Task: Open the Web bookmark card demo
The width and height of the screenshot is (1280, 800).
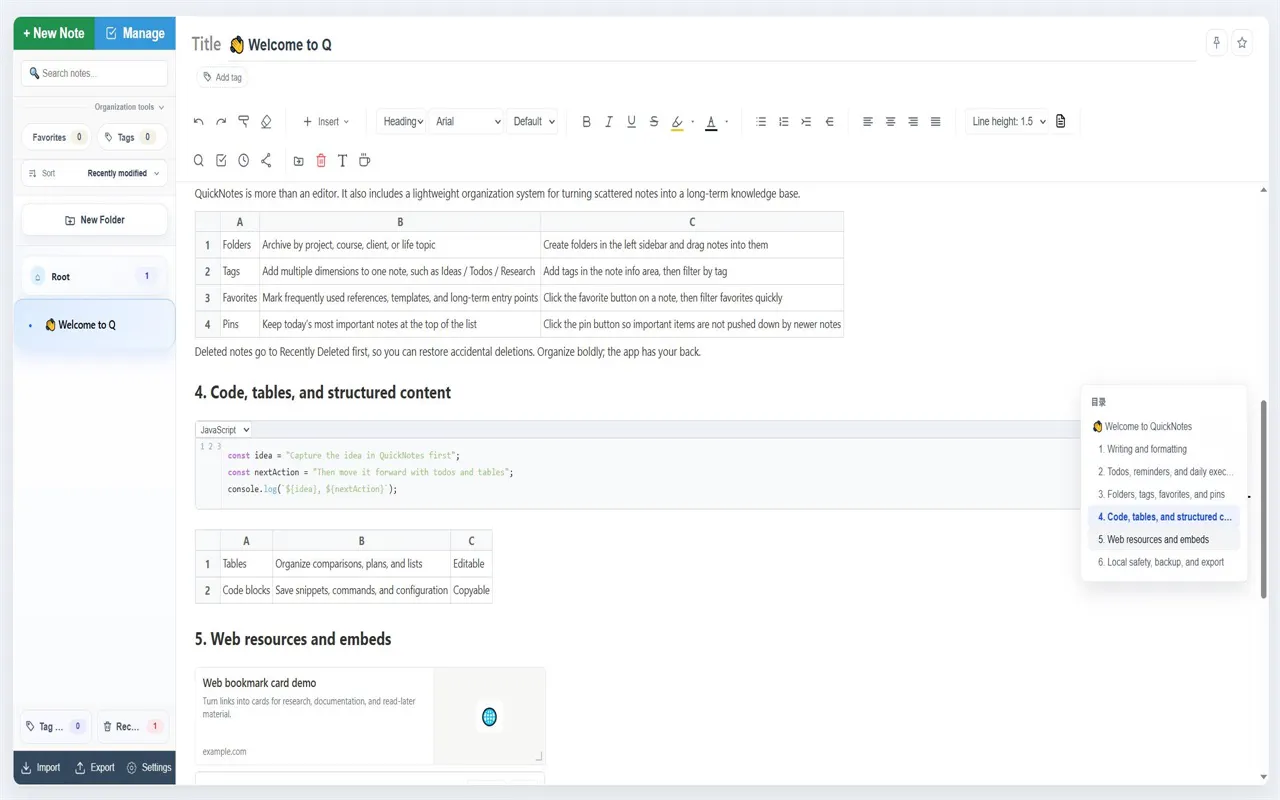Action: point(371,716)
